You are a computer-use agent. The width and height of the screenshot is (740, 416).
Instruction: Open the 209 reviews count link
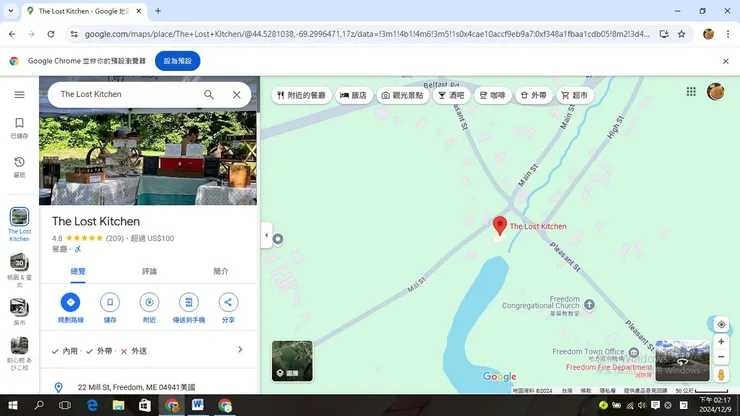115,238
